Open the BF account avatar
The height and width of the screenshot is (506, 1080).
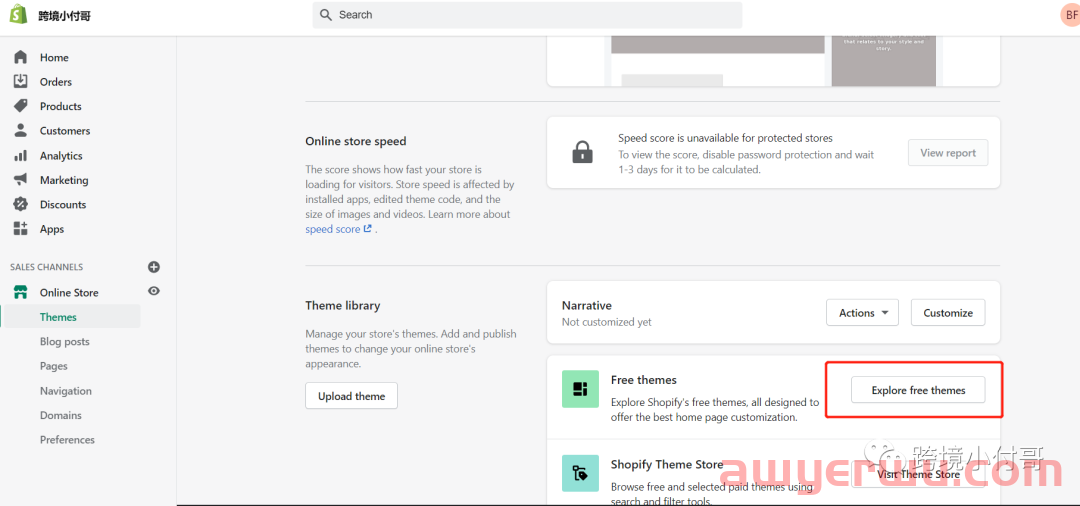[1069, 14]
